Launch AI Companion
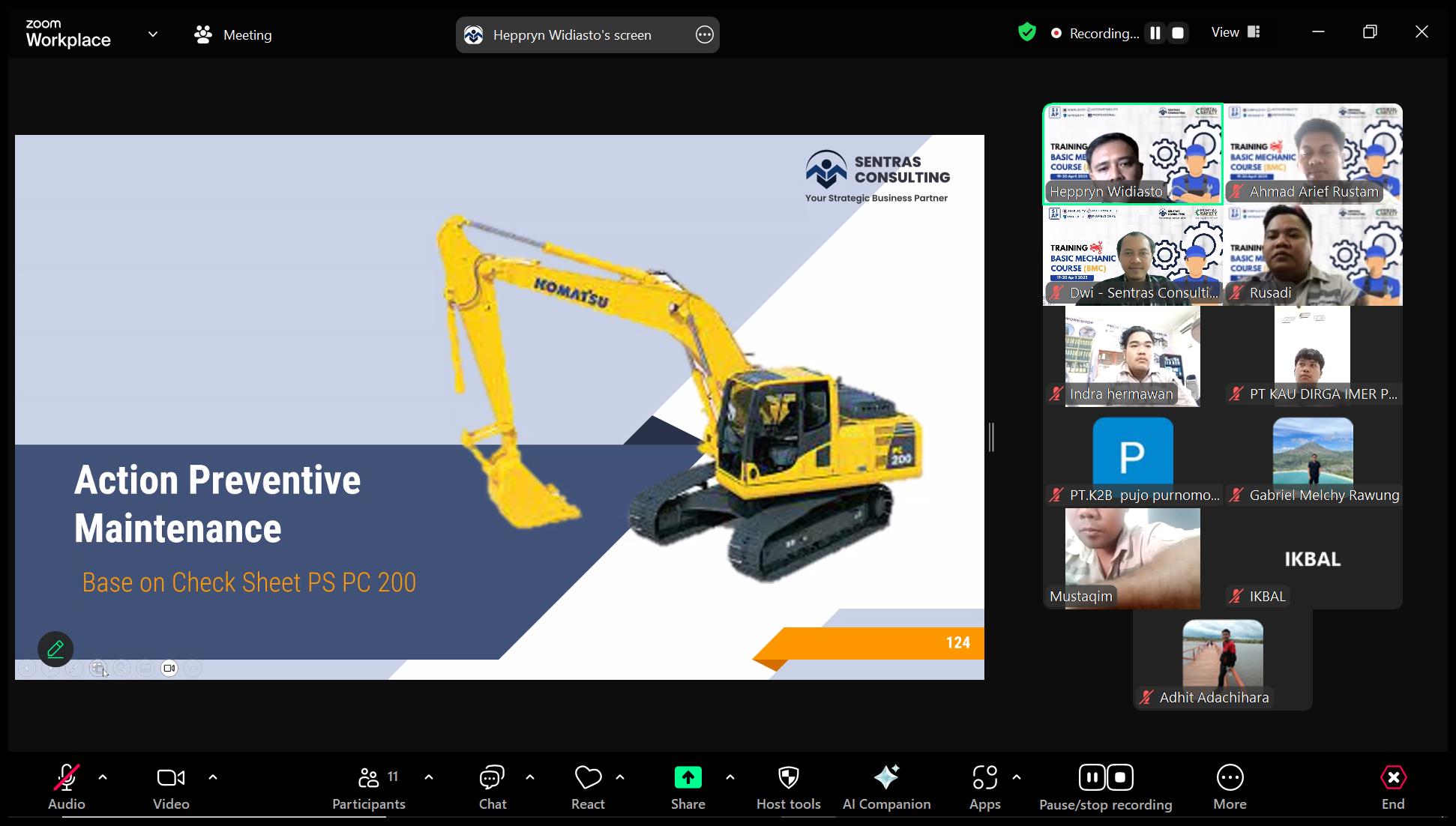 [887, 787]
